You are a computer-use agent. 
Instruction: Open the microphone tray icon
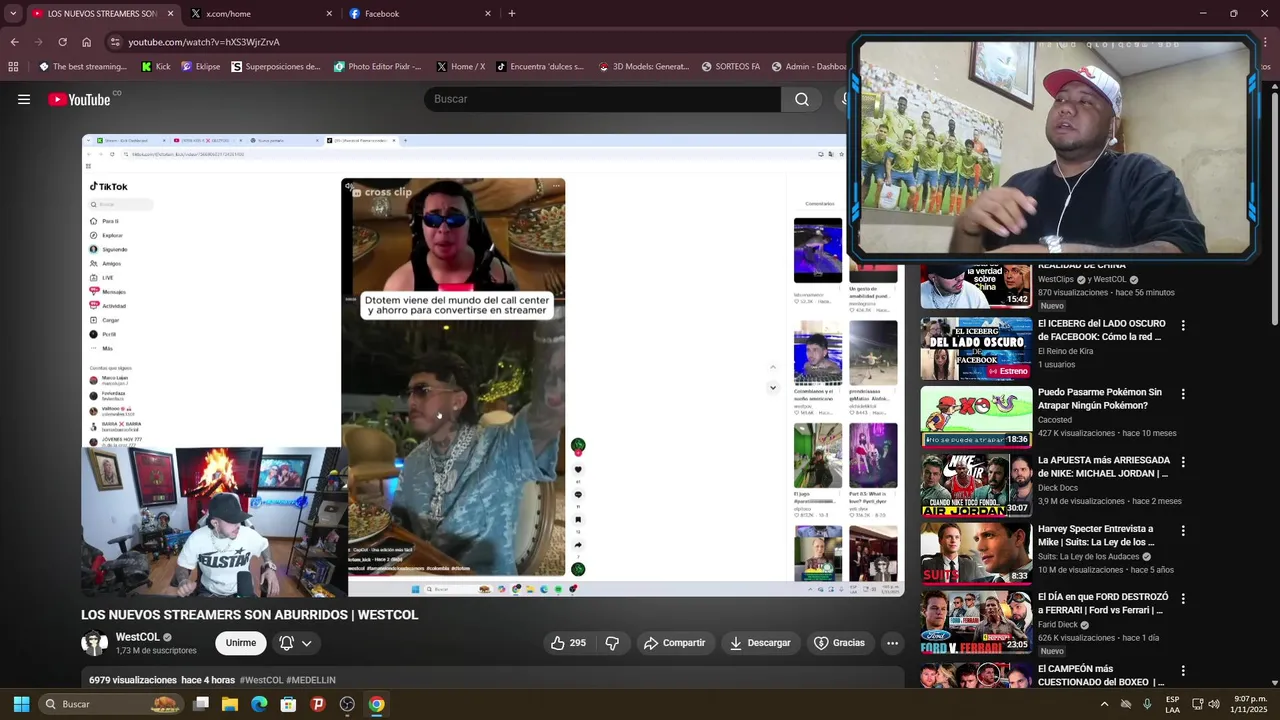click(1147, 704)
